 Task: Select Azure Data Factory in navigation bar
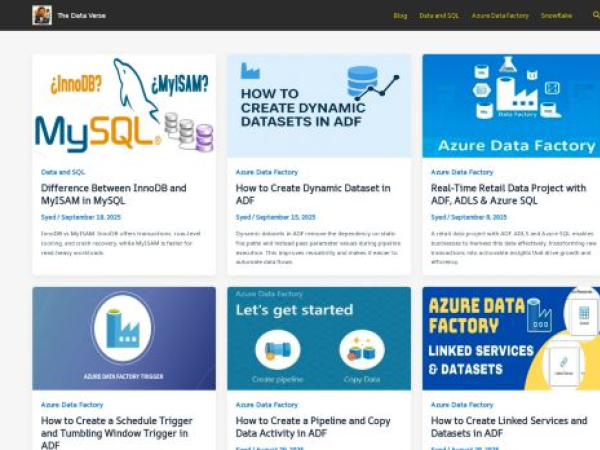500,16
